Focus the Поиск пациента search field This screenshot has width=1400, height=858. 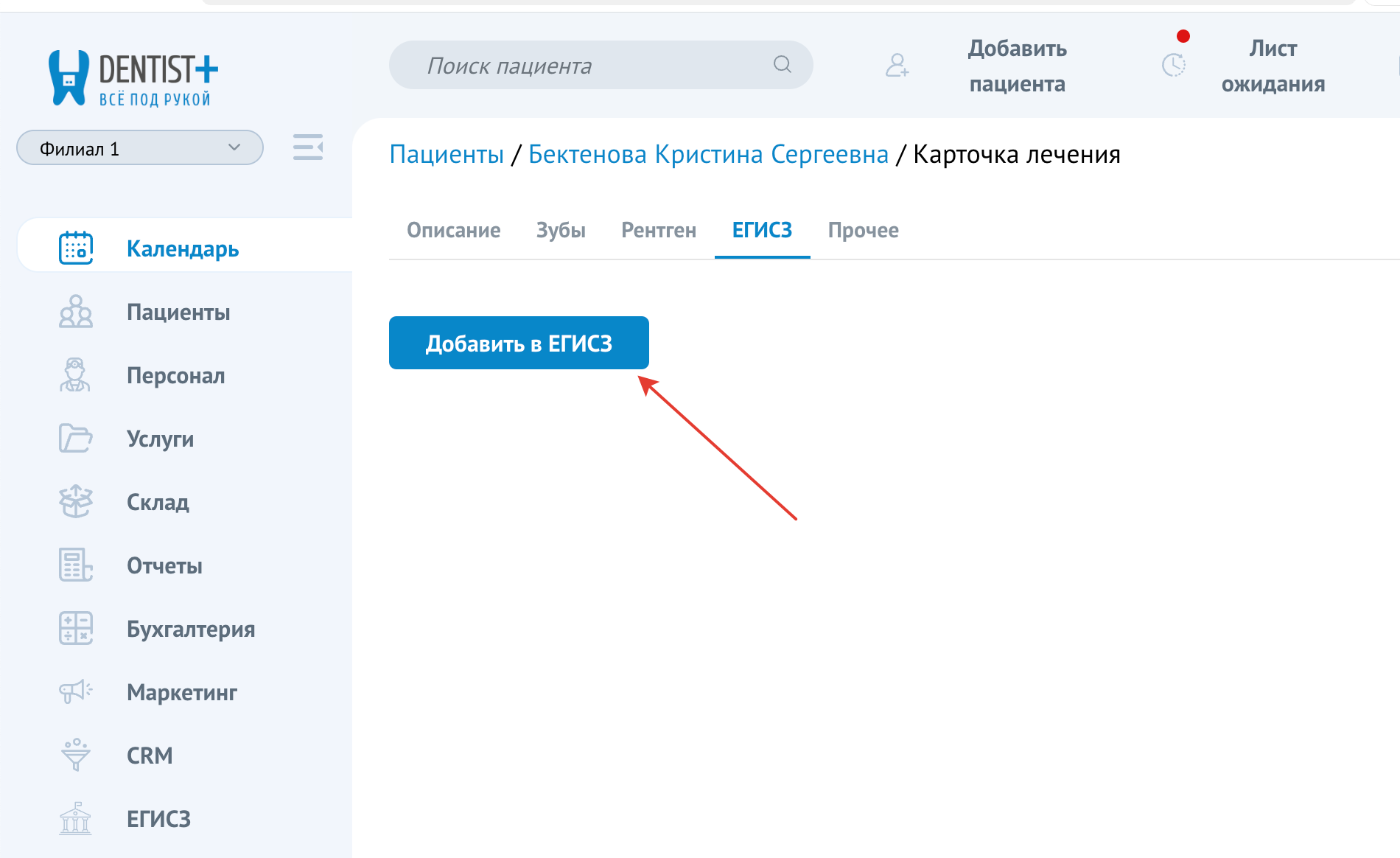click(x=601, y=65)
